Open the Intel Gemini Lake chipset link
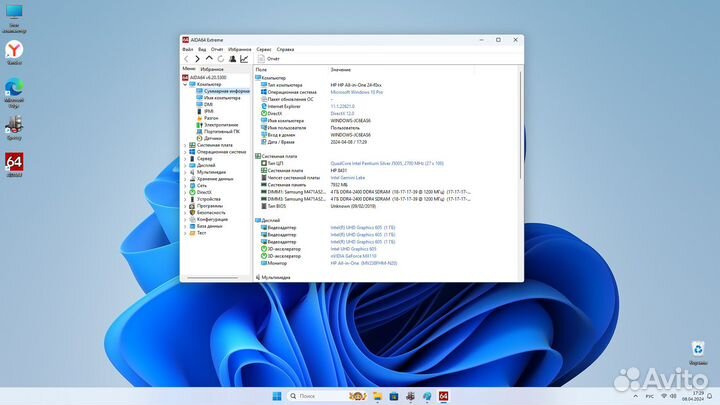 (348, 178)
